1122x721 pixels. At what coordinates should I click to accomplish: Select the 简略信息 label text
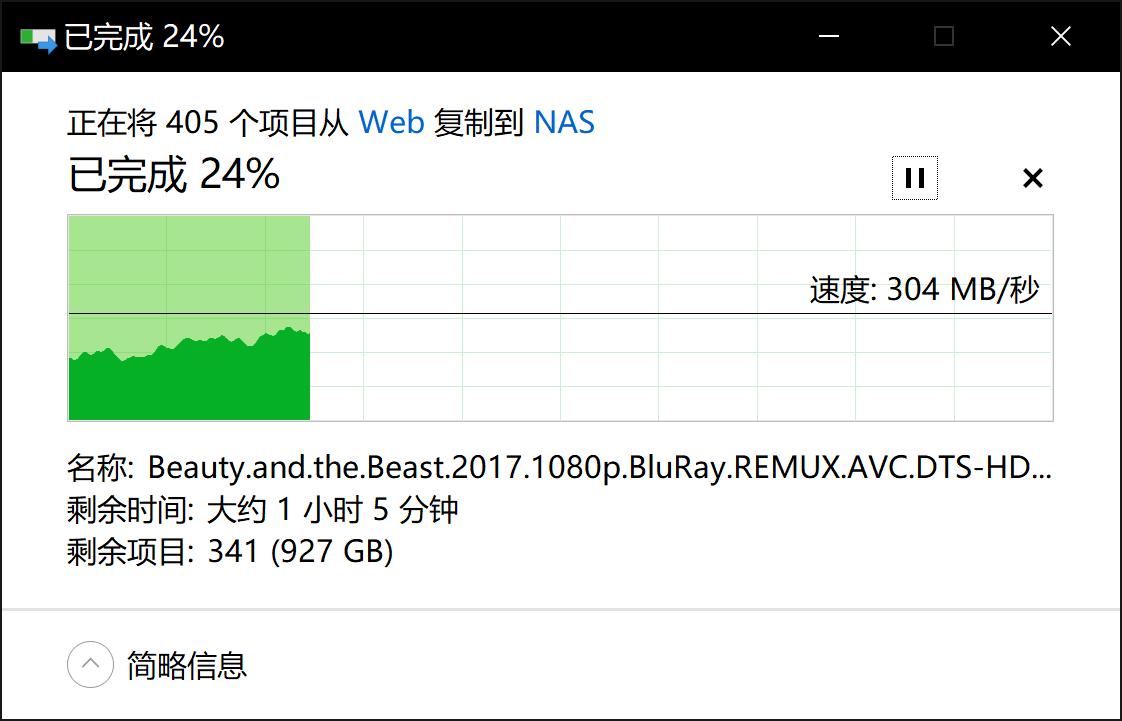(187, 664)
